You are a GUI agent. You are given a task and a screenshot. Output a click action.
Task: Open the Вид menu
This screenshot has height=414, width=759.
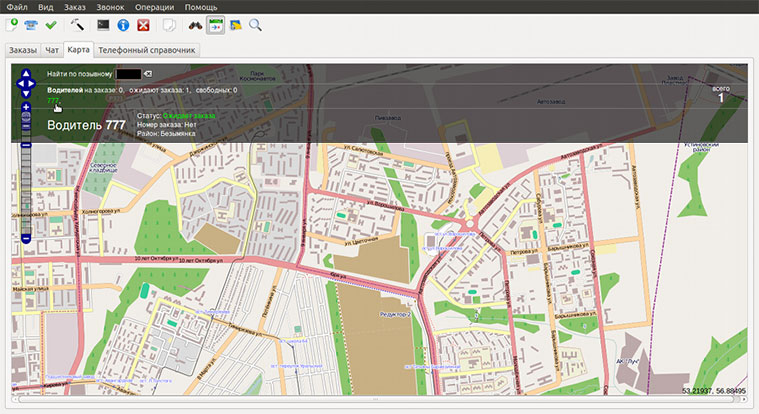tap(46, 7)
